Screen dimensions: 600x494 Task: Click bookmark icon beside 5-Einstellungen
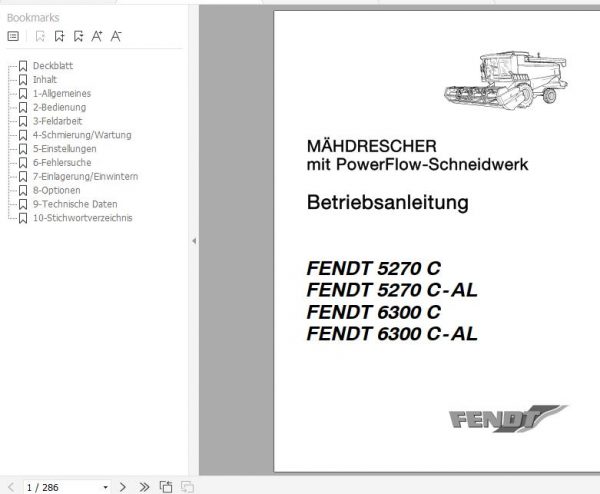(23, 148)
